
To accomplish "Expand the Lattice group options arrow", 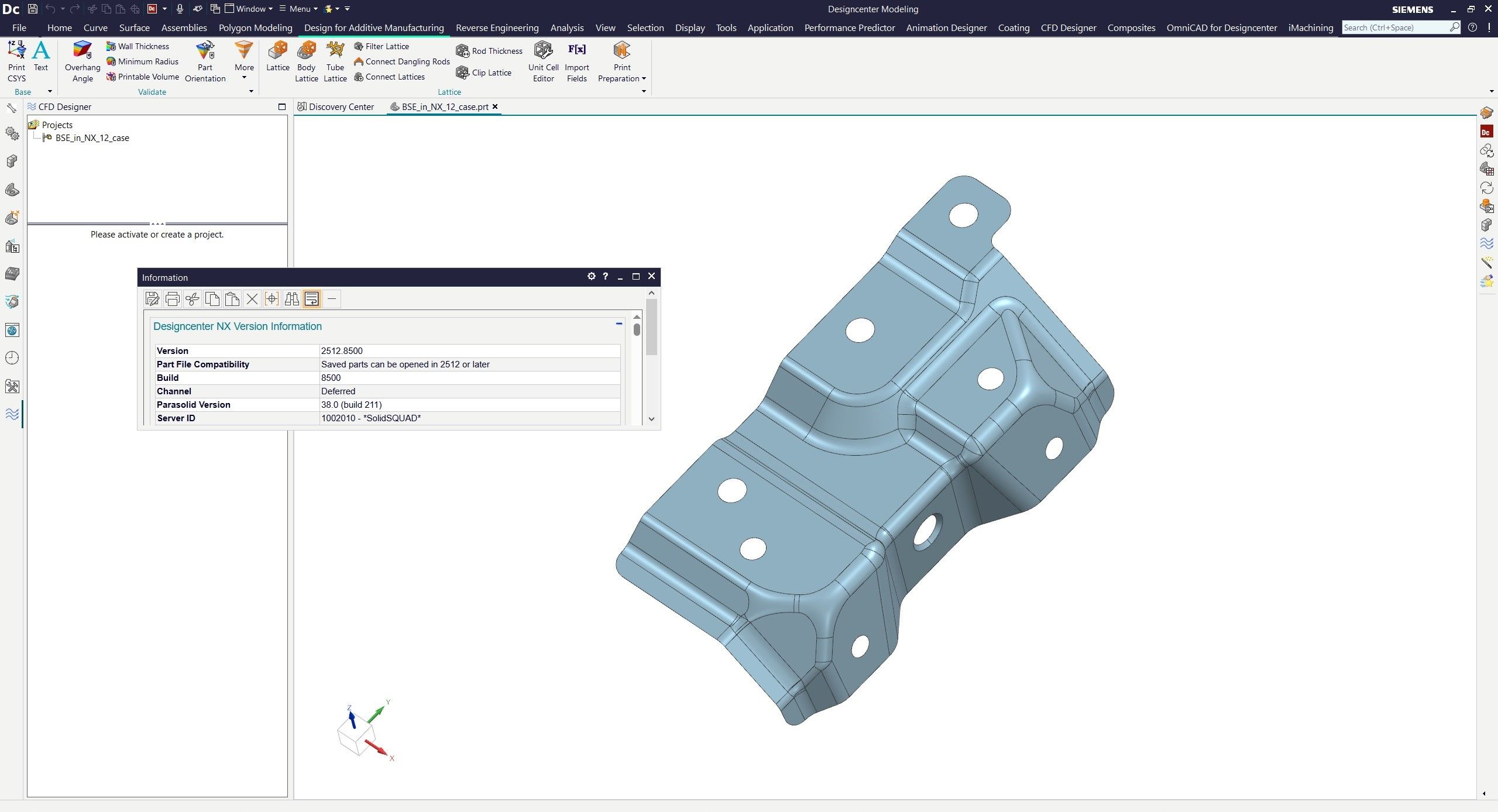I will pyautogui.click(x=644, y=91).
